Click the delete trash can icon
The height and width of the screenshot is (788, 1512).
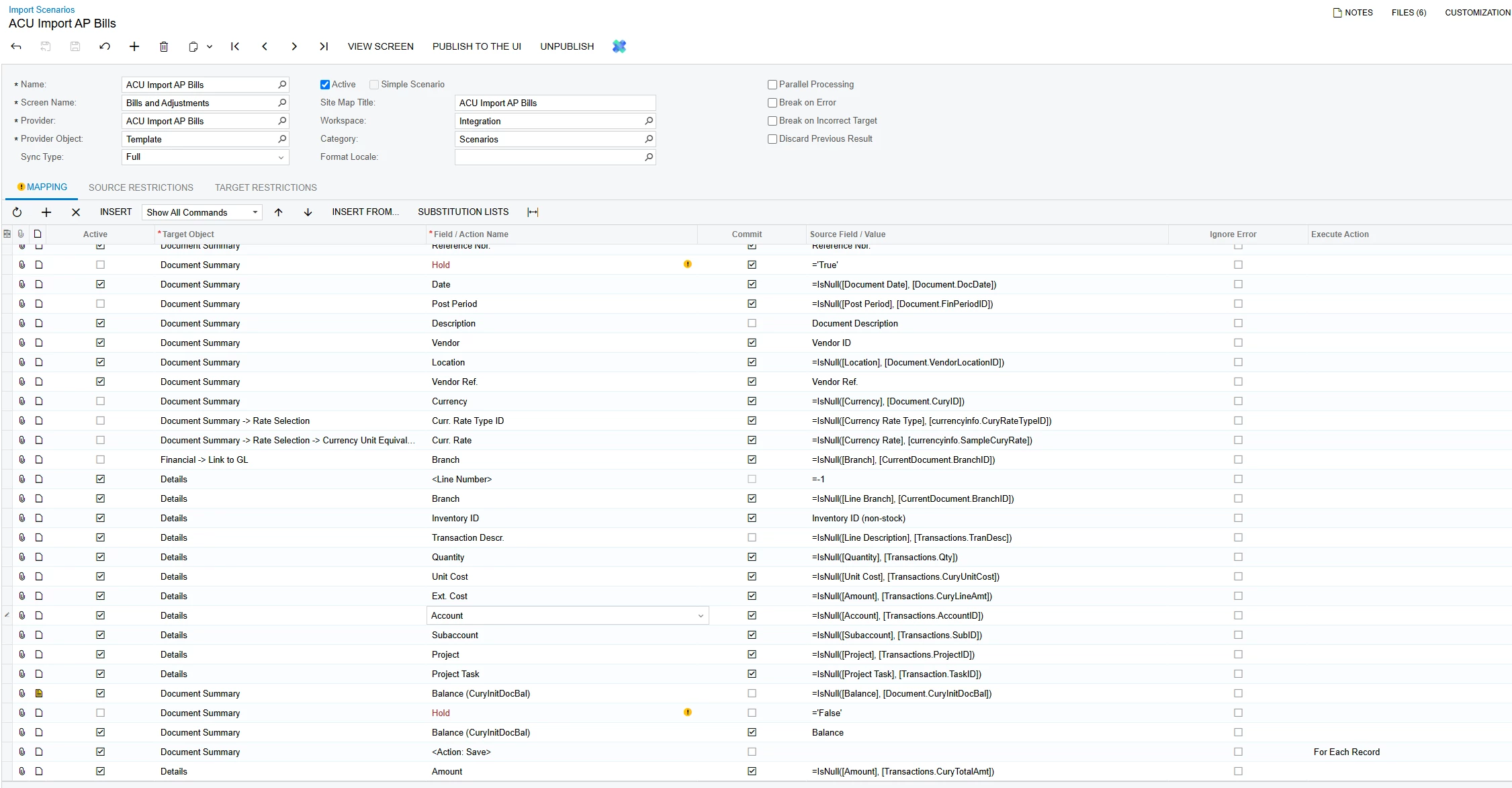pos(164,46)
